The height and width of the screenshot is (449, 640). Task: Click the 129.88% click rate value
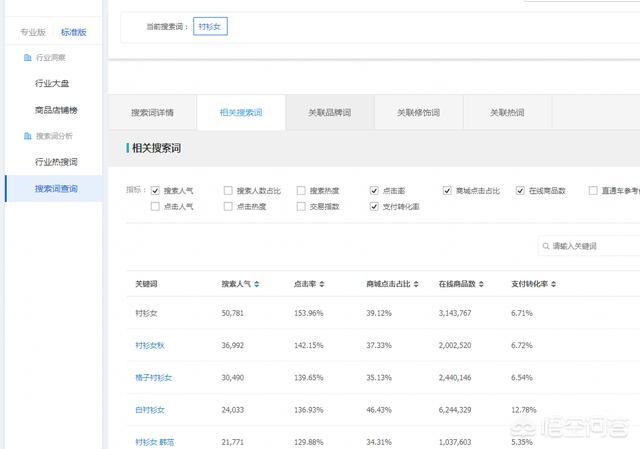(309, 442)
